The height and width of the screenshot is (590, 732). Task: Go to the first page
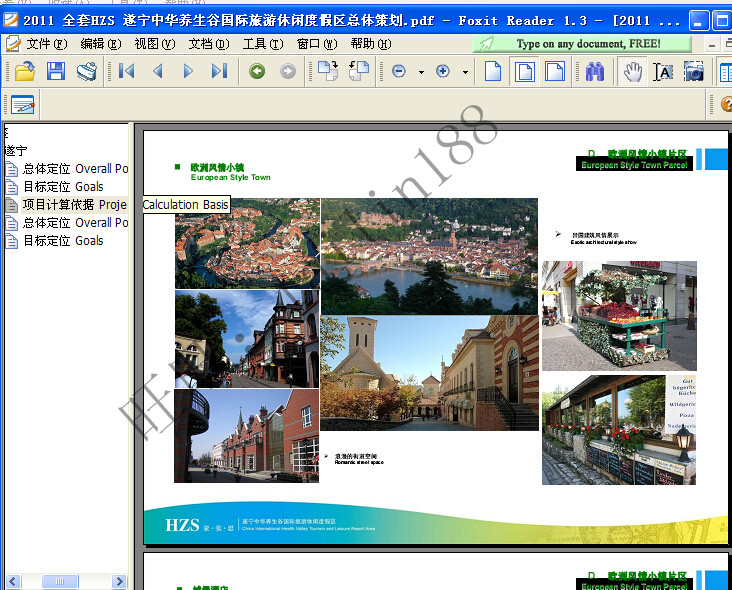pos(127,71)
